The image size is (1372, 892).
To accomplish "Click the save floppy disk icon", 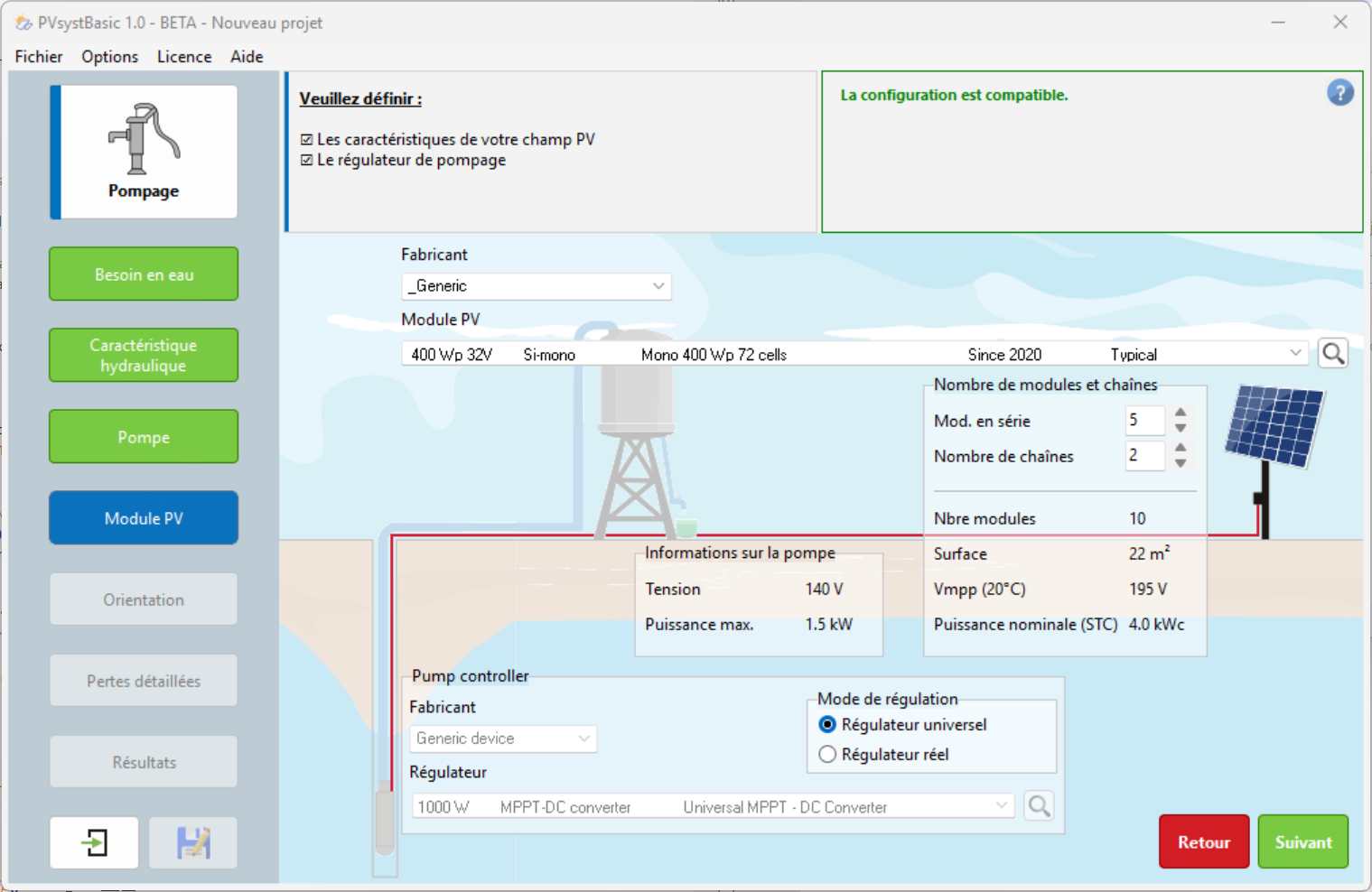I will pyautogui.click(x=193, y=842).
